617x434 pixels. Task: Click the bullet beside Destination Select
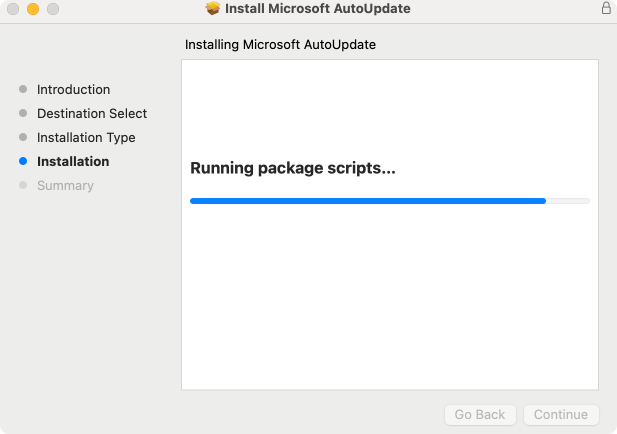(x=23, y=113)
